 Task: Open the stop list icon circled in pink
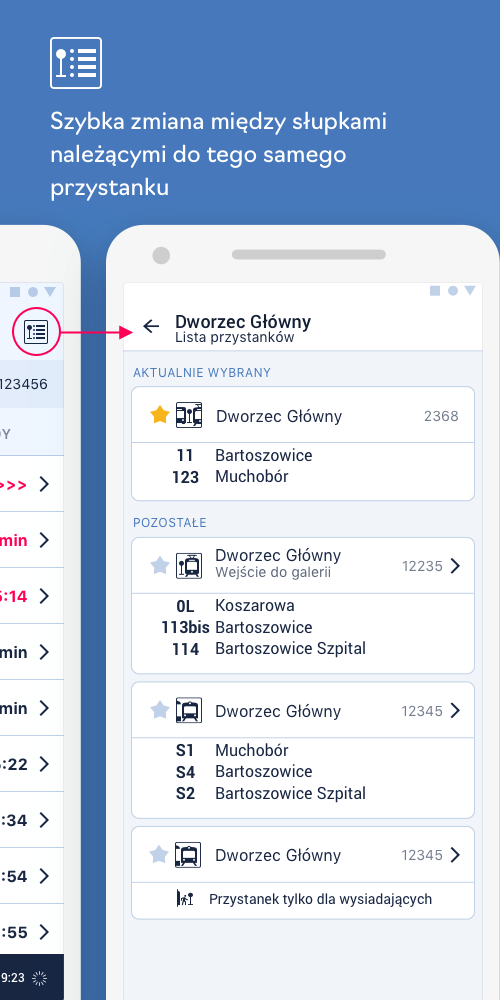(x=36, y=332)
